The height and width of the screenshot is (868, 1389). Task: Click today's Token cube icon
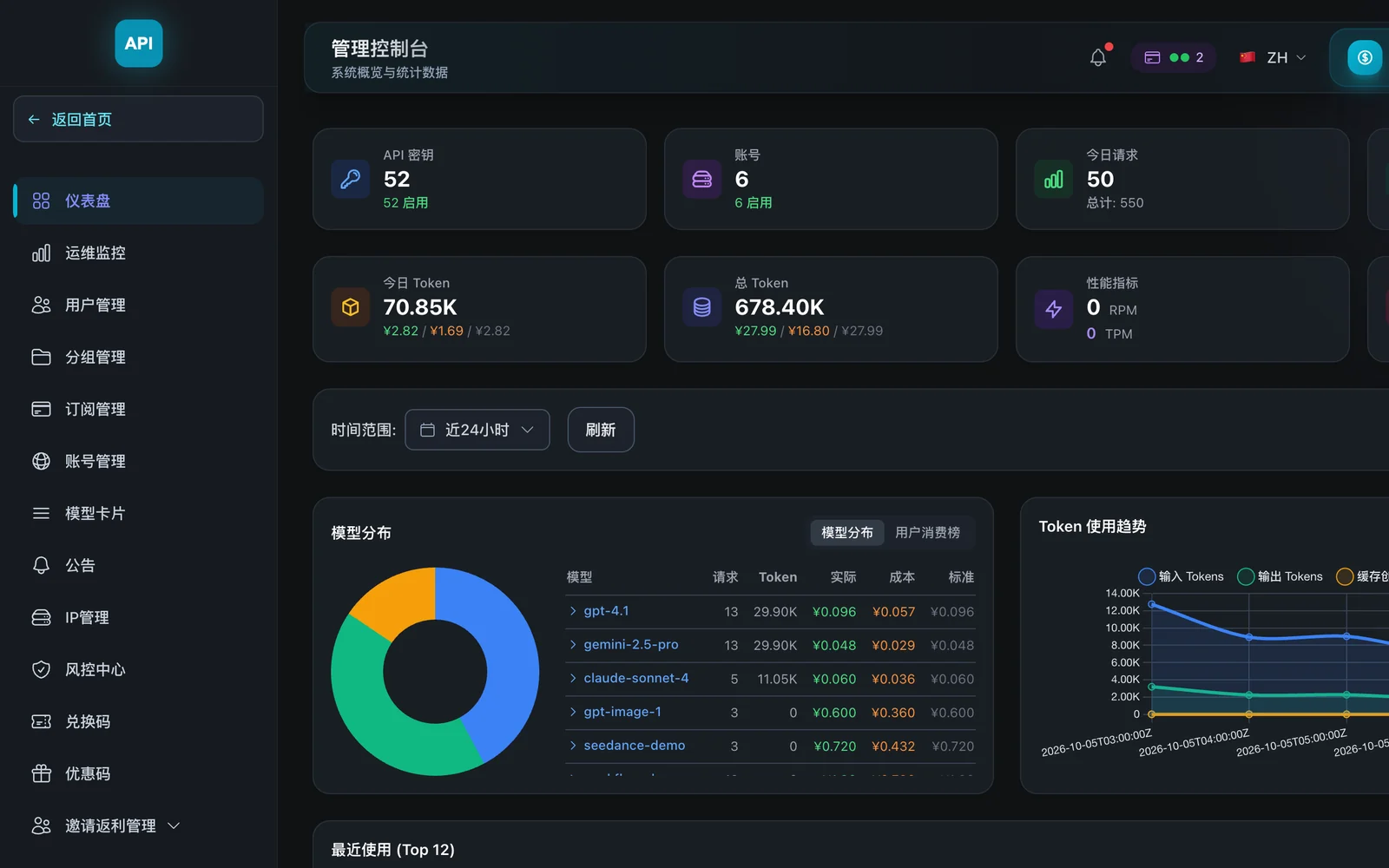tap(351, 307)
